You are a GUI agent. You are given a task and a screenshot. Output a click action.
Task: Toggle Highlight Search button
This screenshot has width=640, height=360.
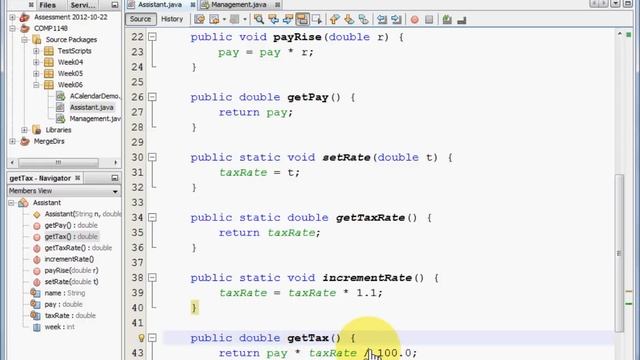click(x=302, y=19)
